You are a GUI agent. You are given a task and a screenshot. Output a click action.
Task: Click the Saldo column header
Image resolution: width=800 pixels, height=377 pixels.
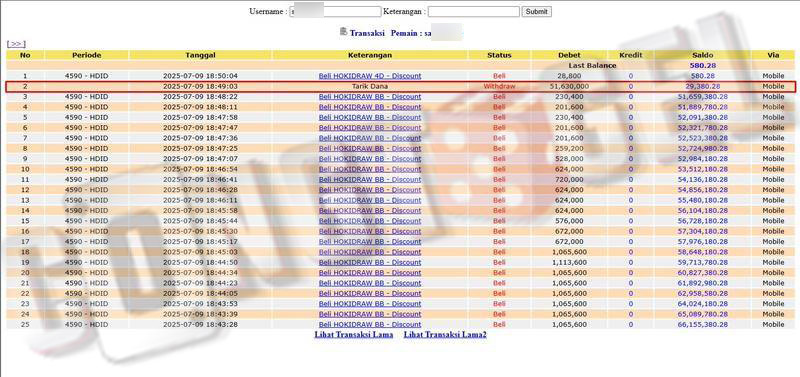[703, 55]
